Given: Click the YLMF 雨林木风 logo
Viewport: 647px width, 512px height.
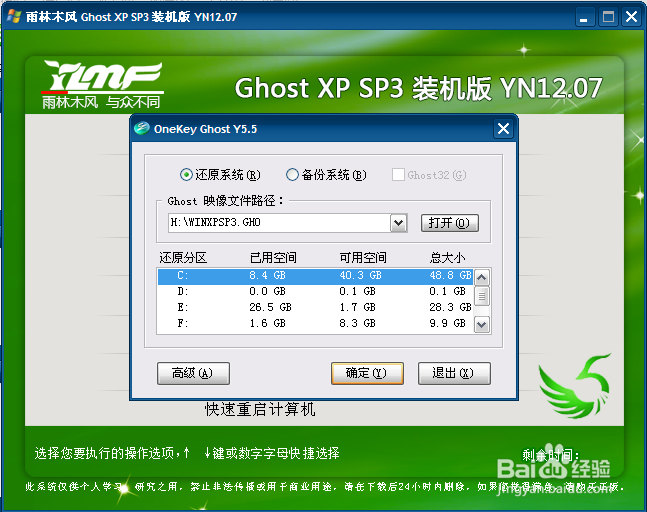Looking at the screenshot, I should click(103, 85).
